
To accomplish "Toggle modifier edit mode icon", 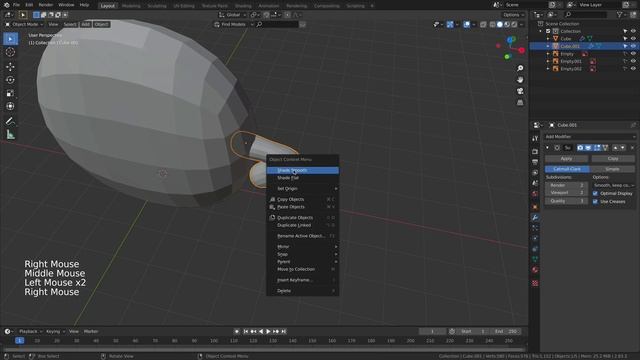I will 597,148.
